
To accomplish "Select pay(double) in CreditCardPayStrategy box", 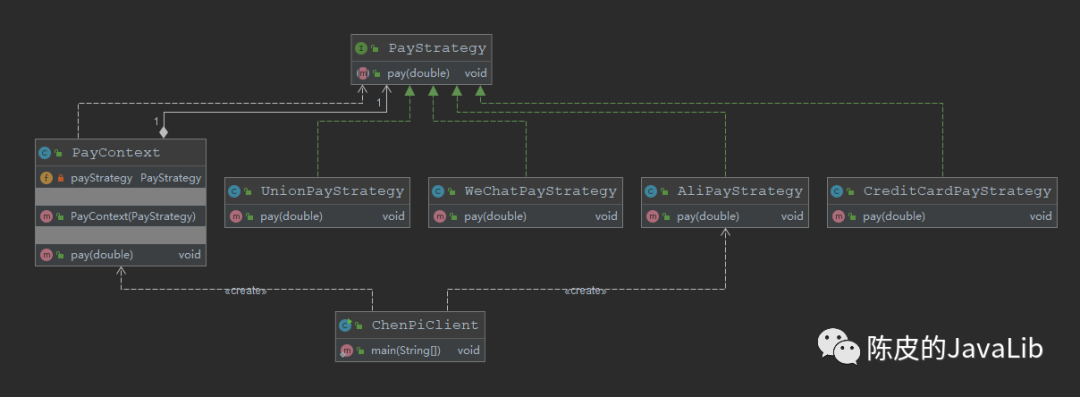I will (x=942, y=216).
